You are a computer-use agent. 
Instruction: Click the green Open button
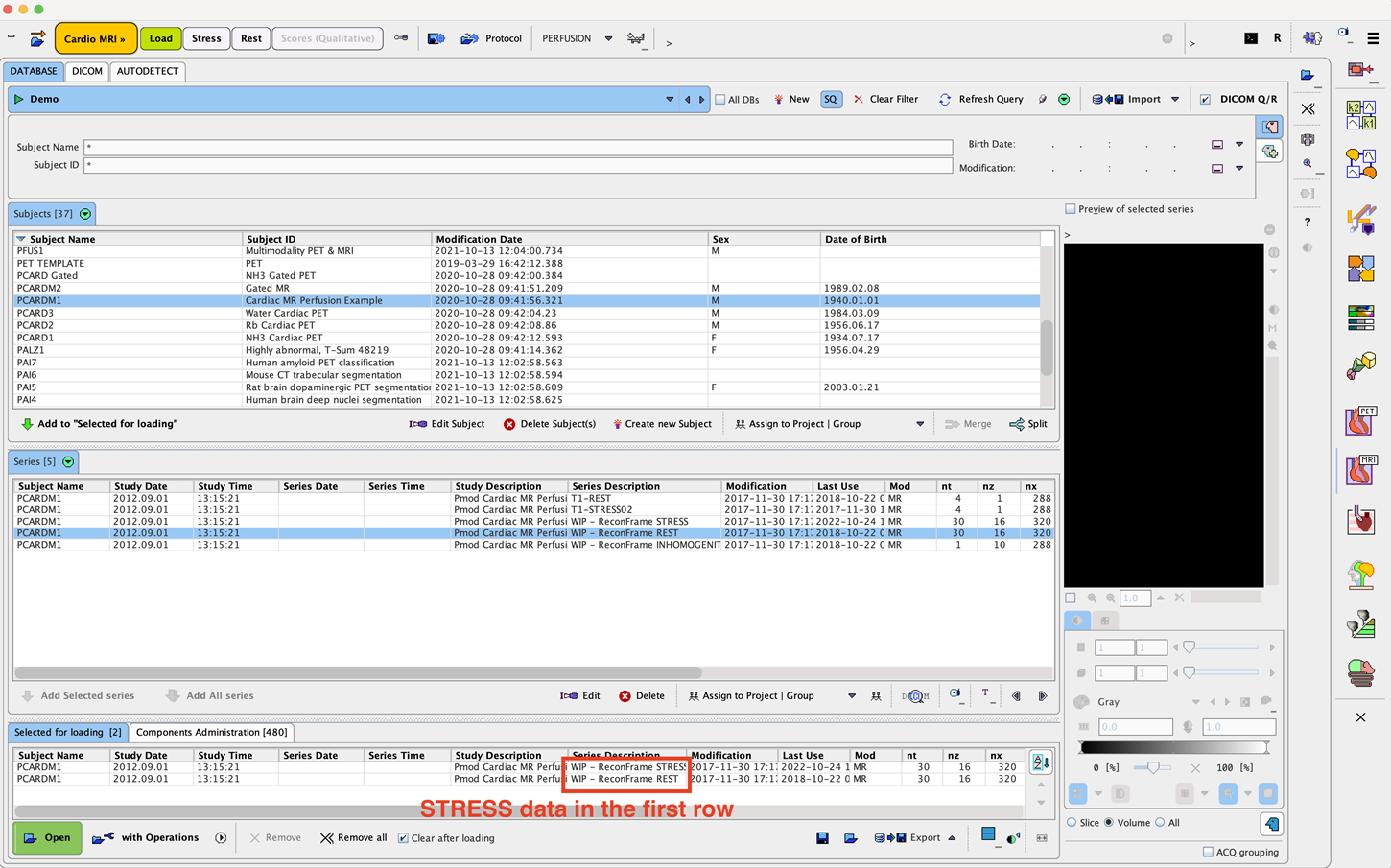point(47,838)
